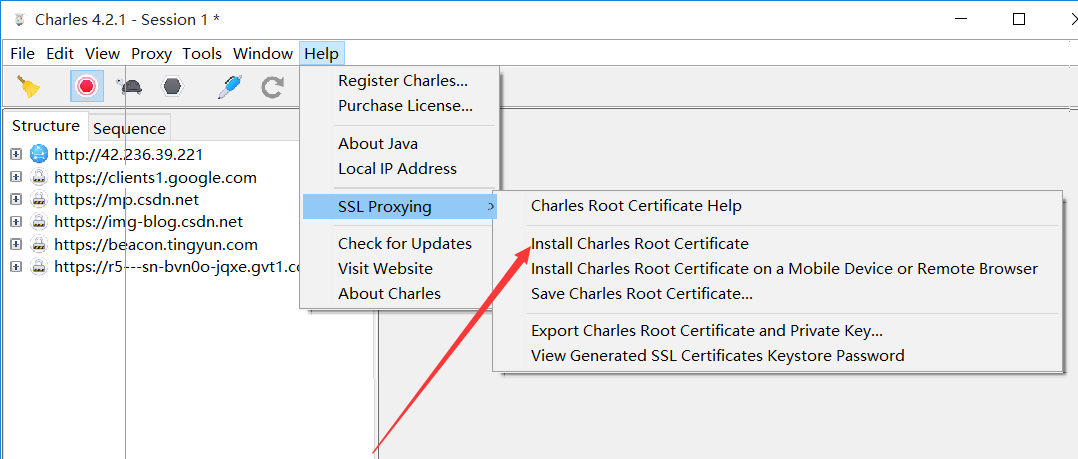Click the lock icon beside mp.csdn.net
This screenshot has width=1078, height=459.
pyautogui.click(x=39, y=200)
